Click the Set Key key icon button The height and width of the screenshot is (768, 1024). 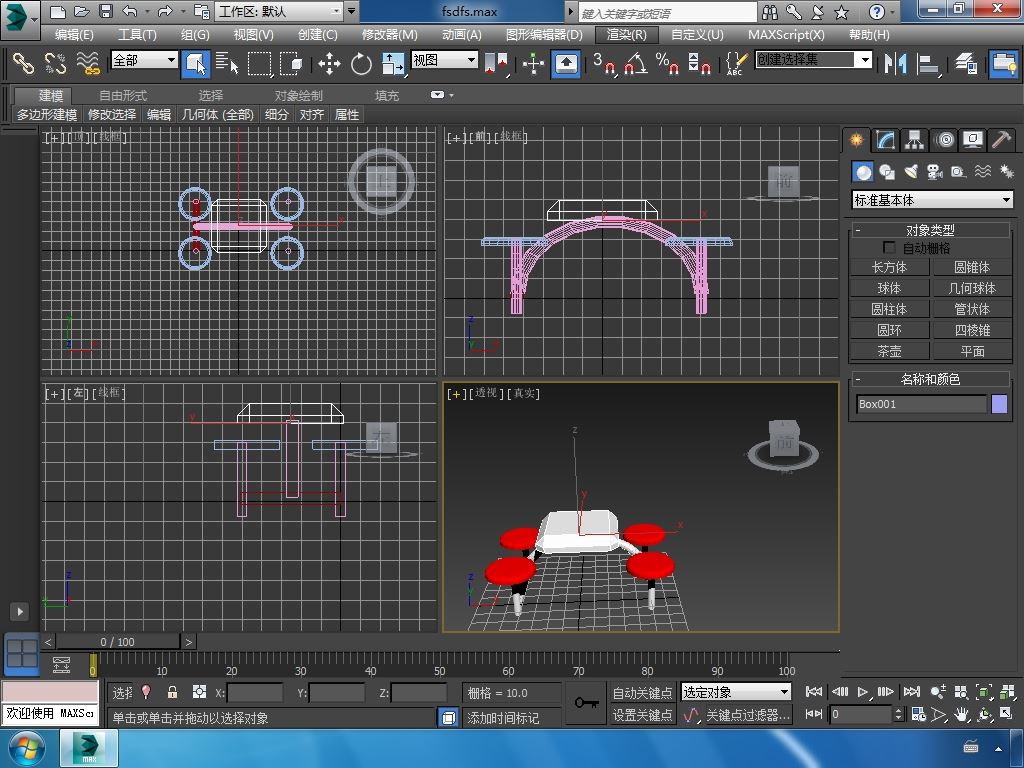coord(586,703)
